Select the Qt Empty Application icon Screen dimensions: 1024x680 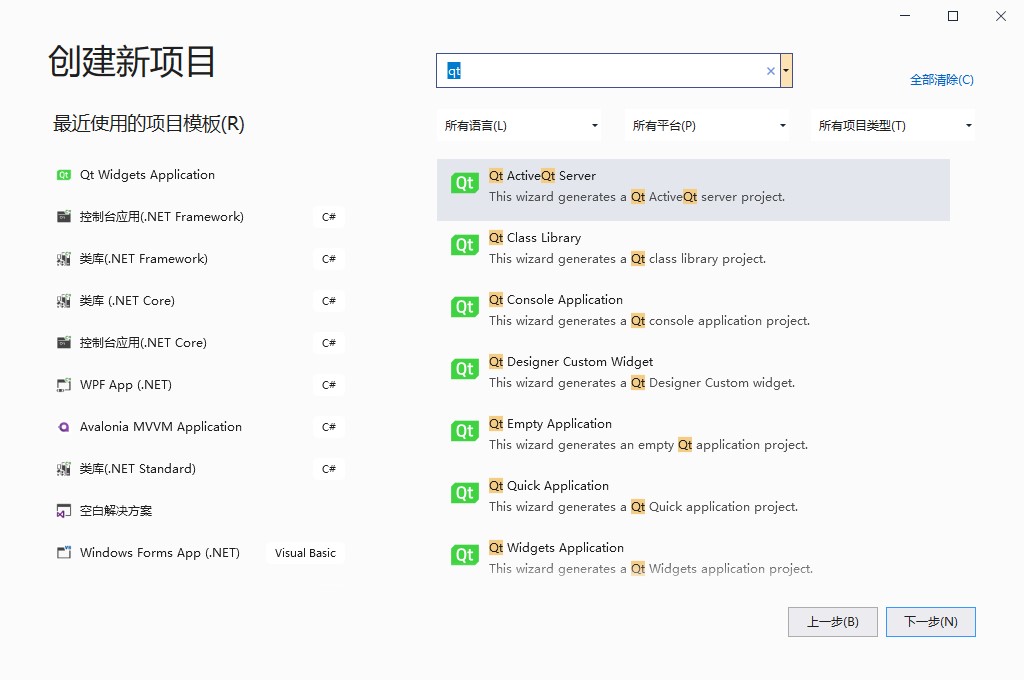(x=463, y=431)
